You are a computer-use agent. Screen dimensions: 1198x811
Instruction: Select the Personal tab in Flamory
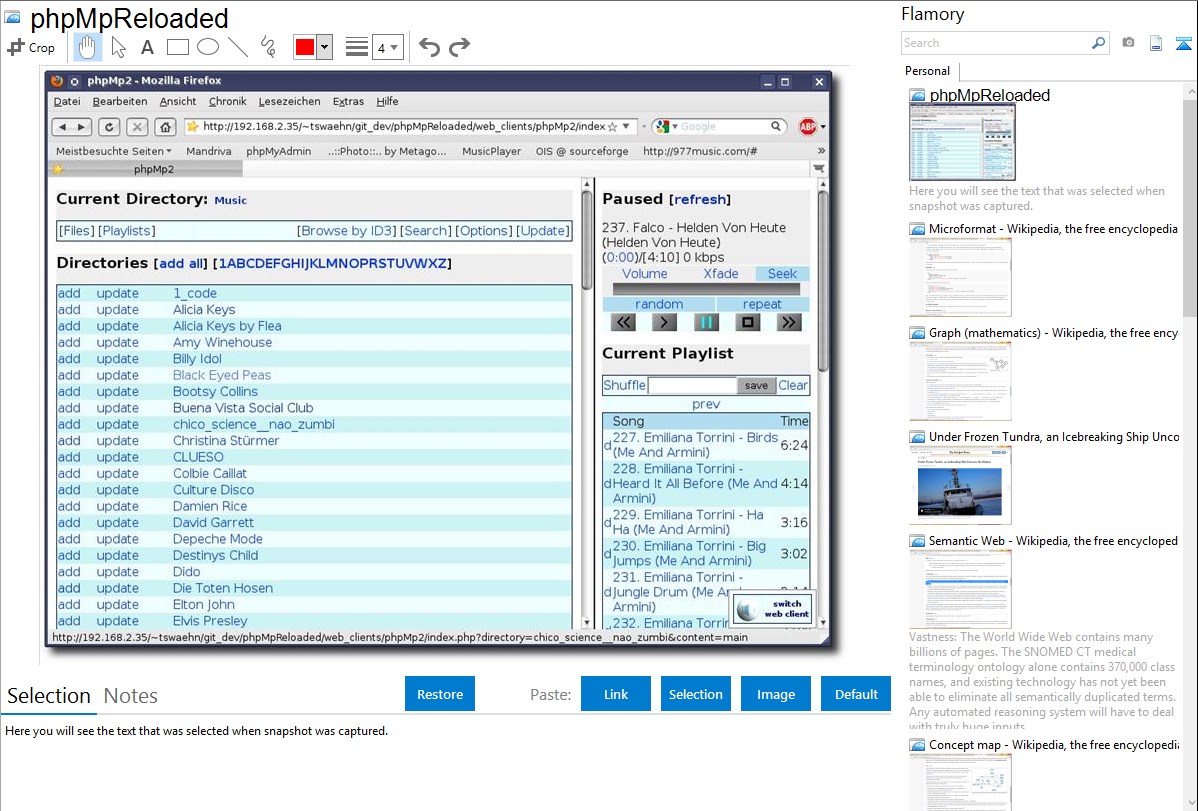(928, 71)
